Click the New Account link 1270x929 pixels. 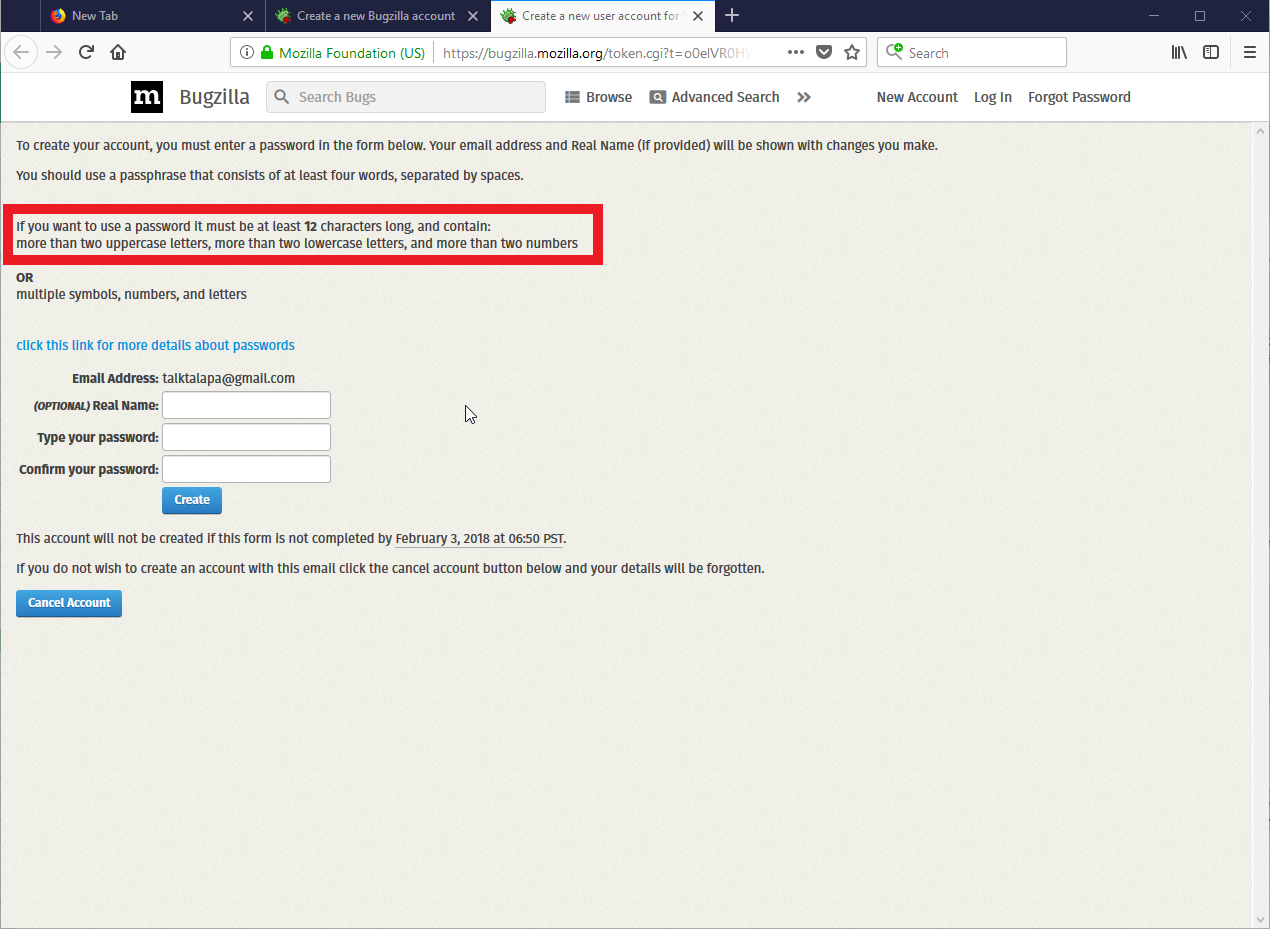(917, 97)
